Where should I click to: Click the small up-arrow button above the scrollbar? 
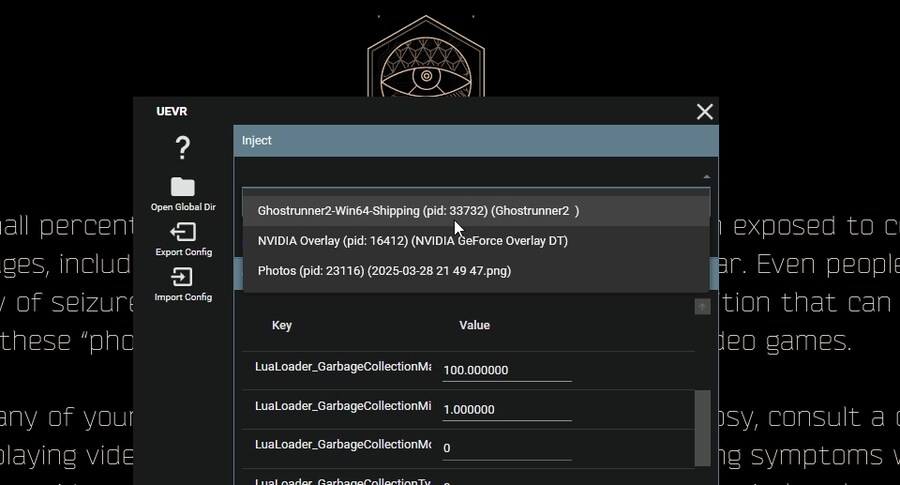[x=702, y=306]
